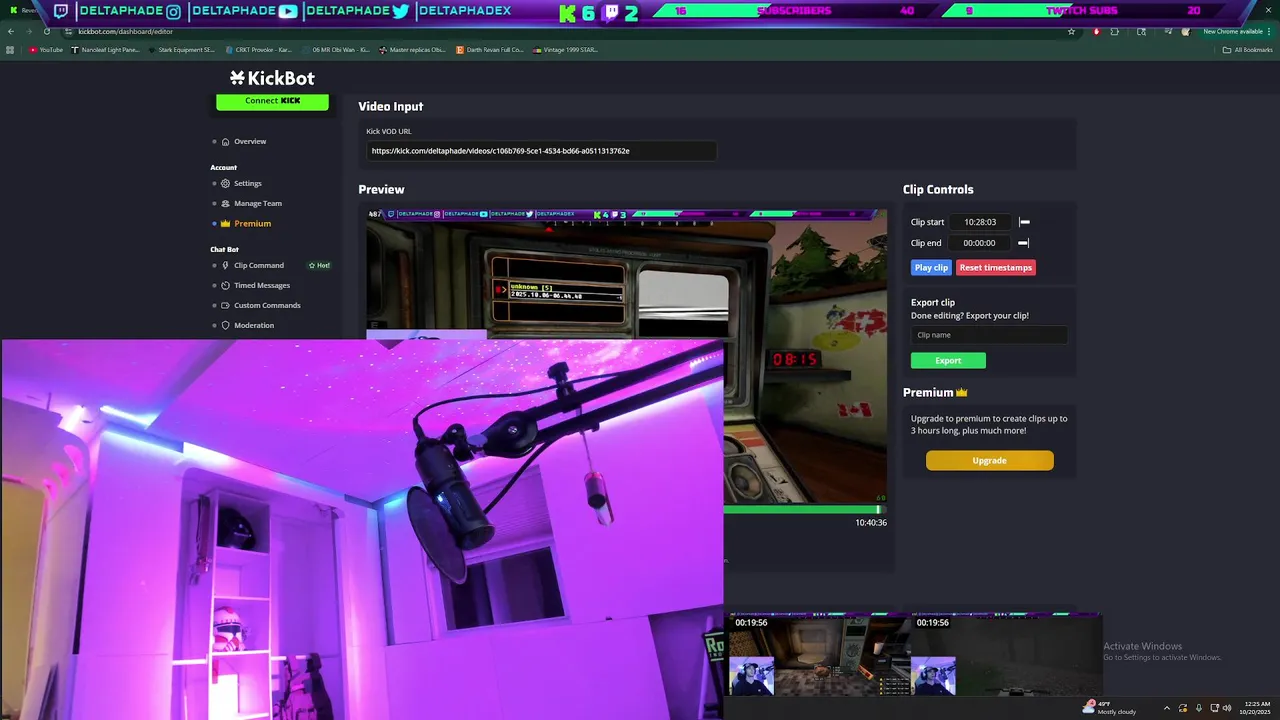Select the second 00:19:56 thumbnail
The height and width of the screenshot is (720, 1280).
pyautogui.click(x=1006, y=655)
